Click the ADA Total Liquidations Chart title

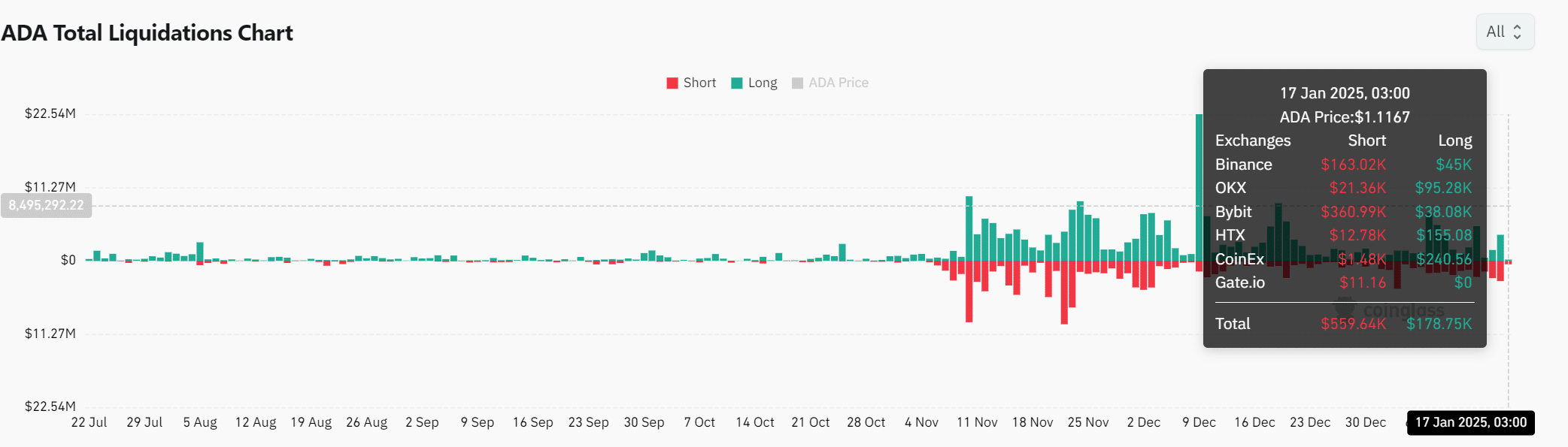click(x=147, y=32)
